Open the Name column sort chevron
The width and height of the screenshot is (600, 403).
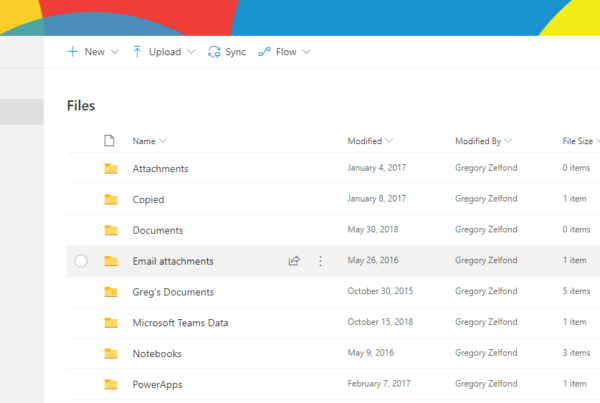pos(163,141)
